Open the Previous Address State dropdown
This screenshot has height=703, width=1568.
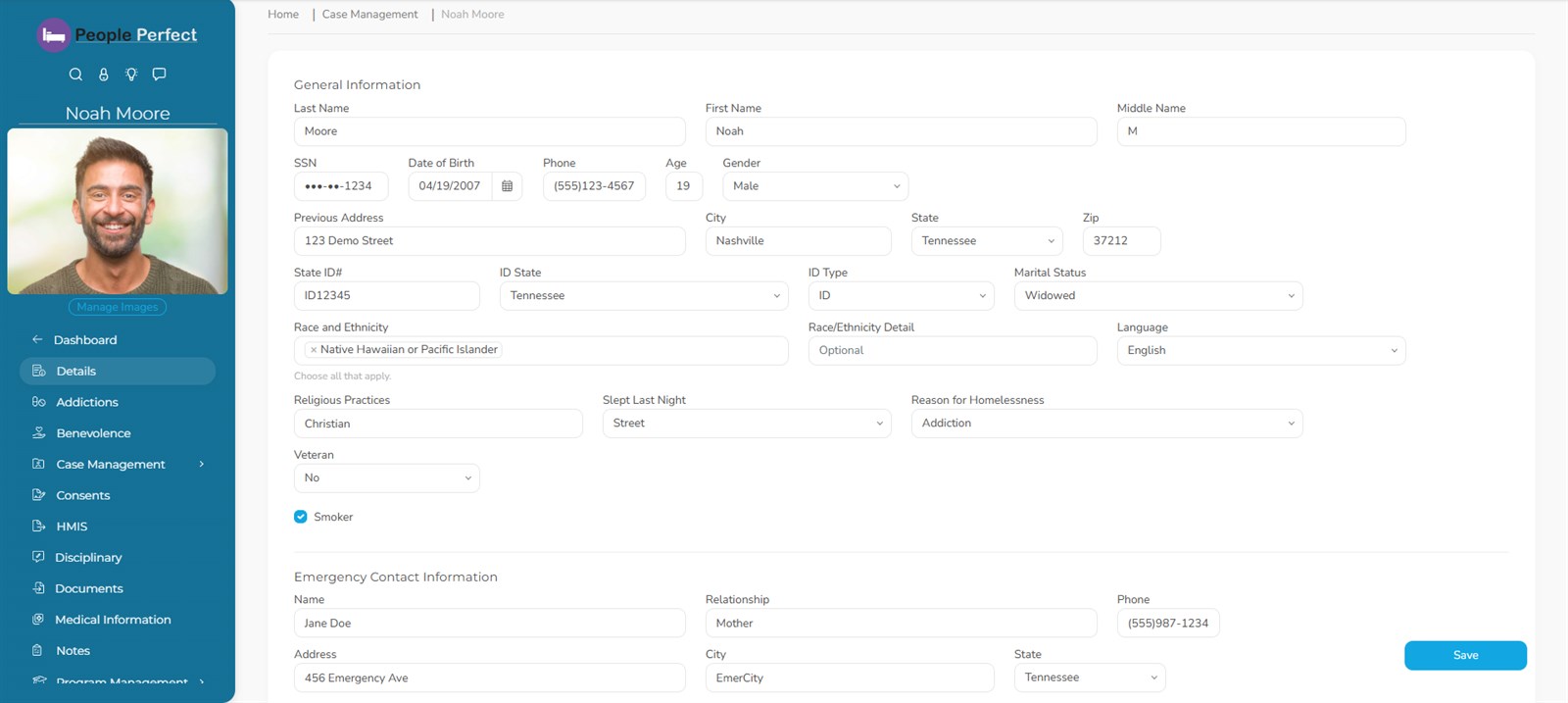(x=987, y=241)
